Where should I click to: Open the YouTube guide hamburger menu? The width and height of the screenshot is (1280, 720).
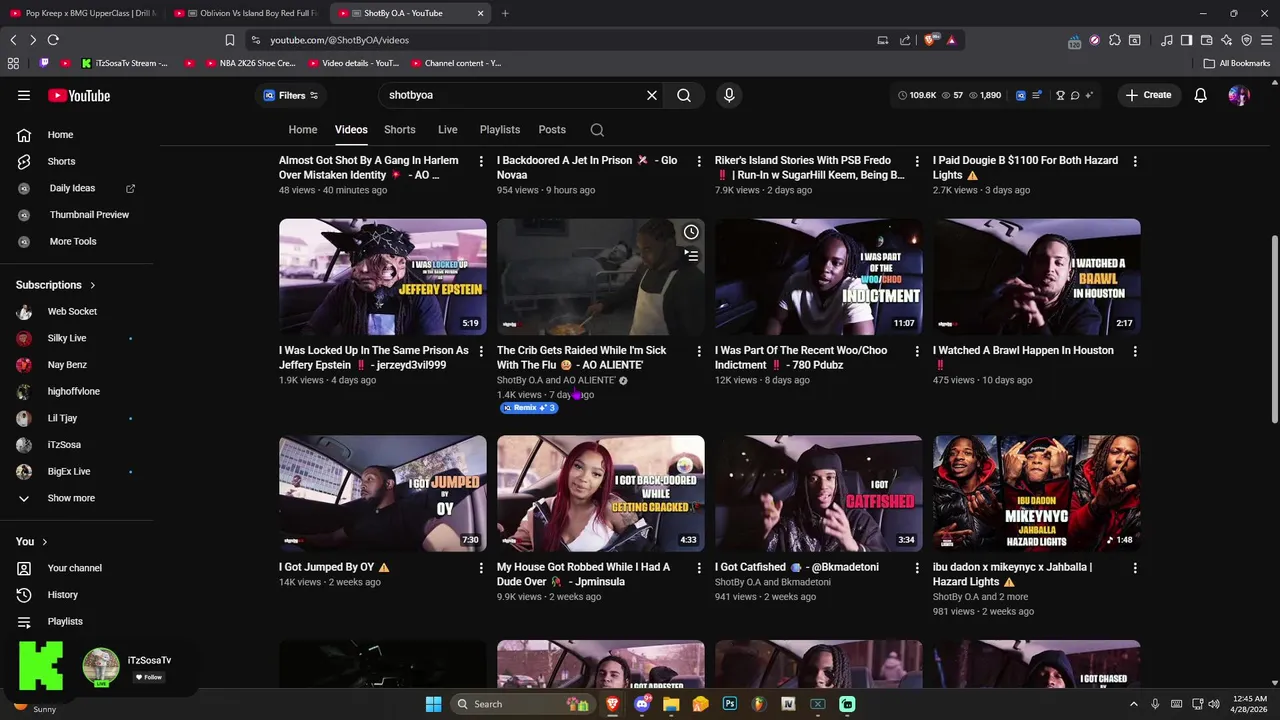(24, 95)
